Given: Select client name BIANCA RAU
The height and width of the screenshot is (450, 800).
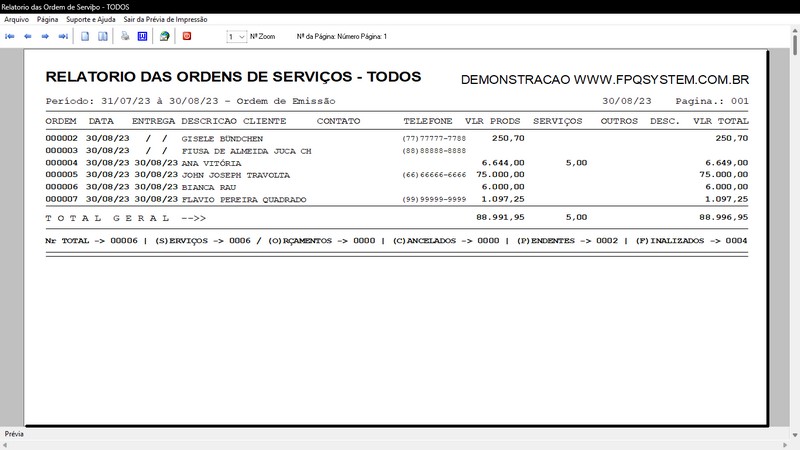Looking at the screenshot, I should [209, 187].
